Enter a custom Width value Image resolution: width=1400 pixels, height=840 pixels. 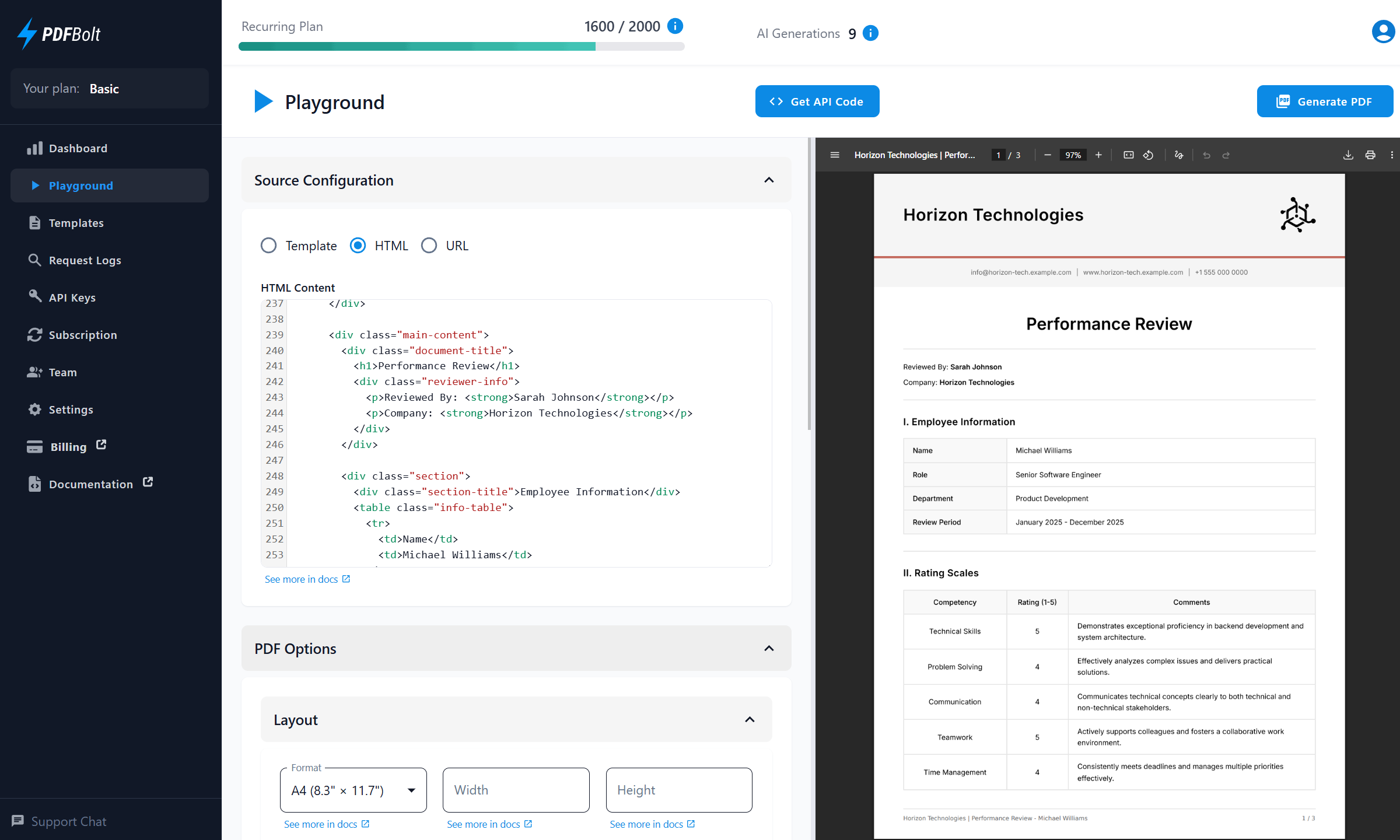click(x=516, y=790)
